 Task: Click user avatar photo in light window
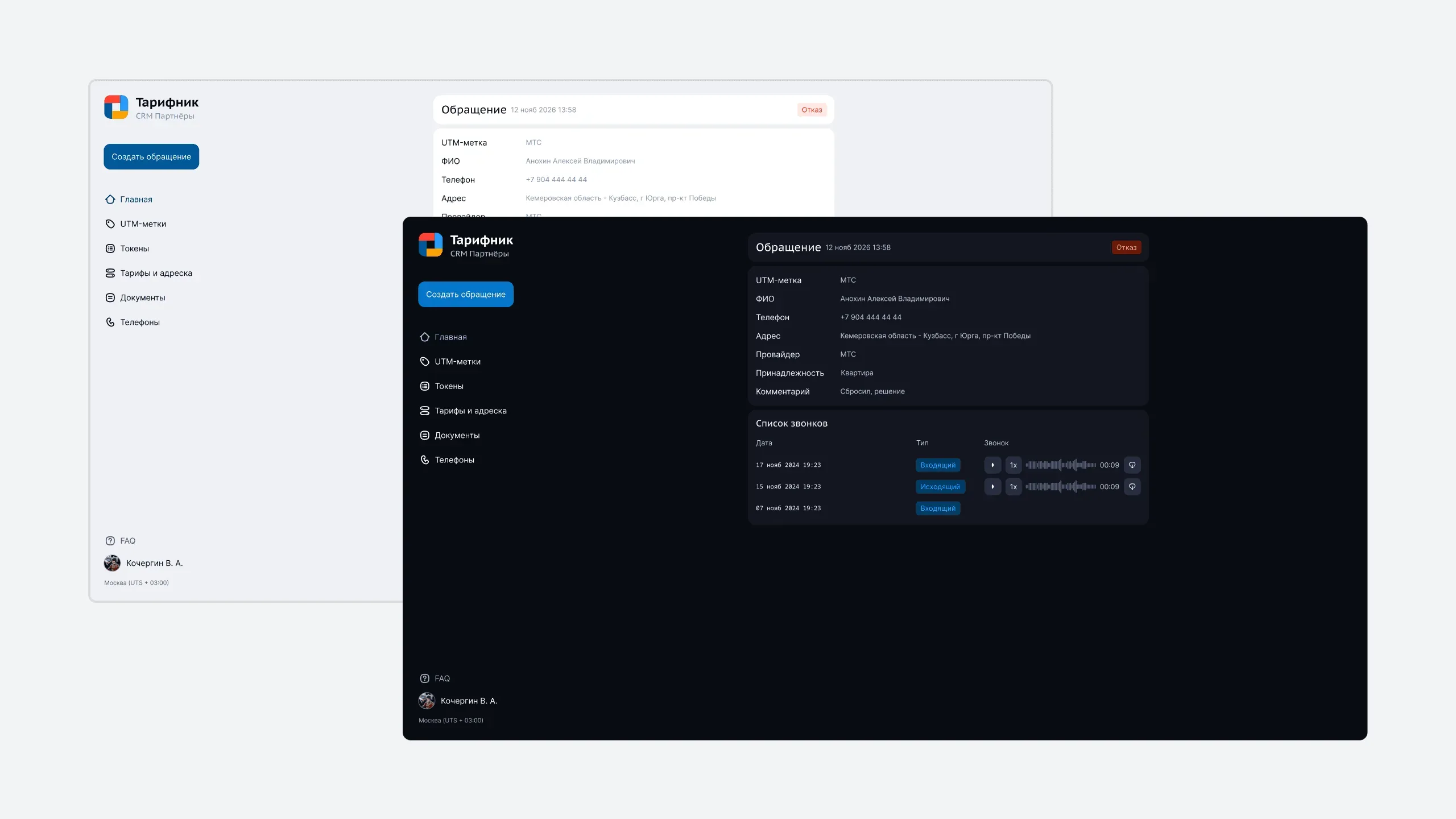(x=112, y=563)
